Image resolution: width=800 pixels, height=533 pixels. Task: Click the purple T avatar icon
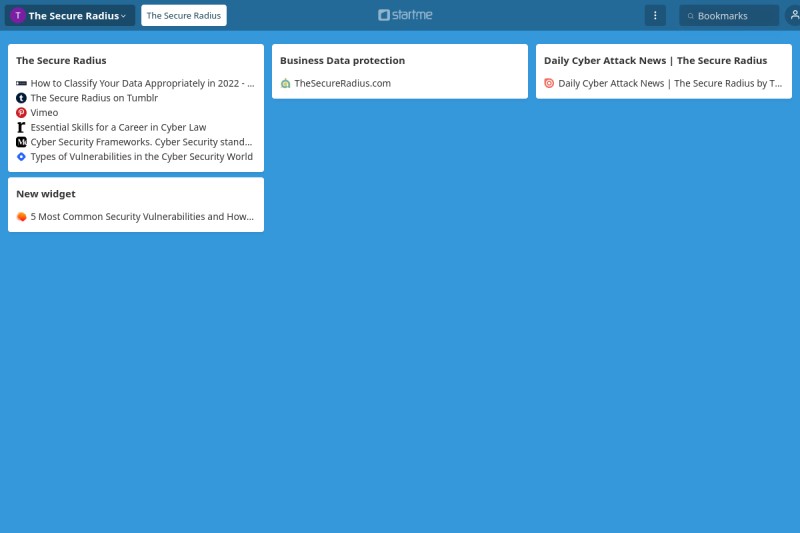click(18, 15)
